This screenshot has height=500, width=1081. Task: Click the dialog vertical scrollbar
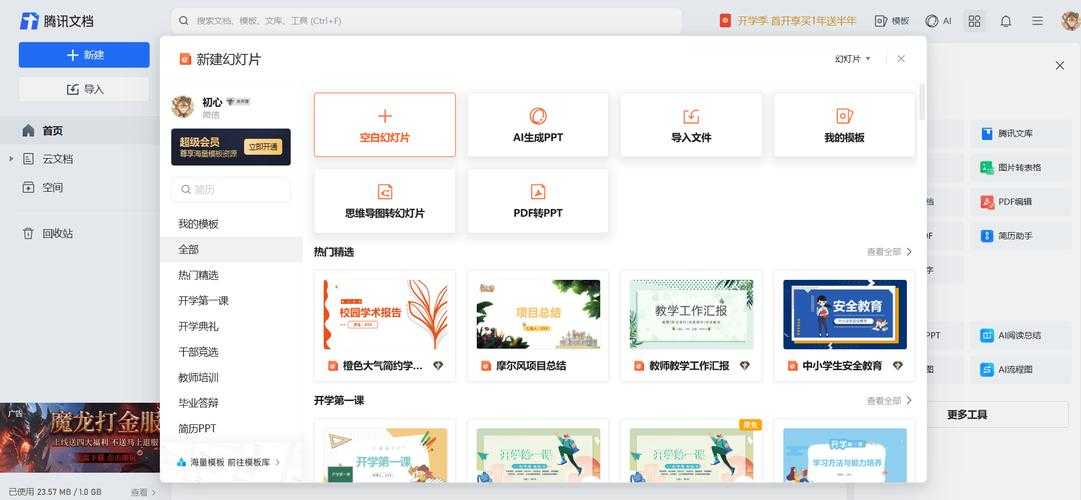922,103
